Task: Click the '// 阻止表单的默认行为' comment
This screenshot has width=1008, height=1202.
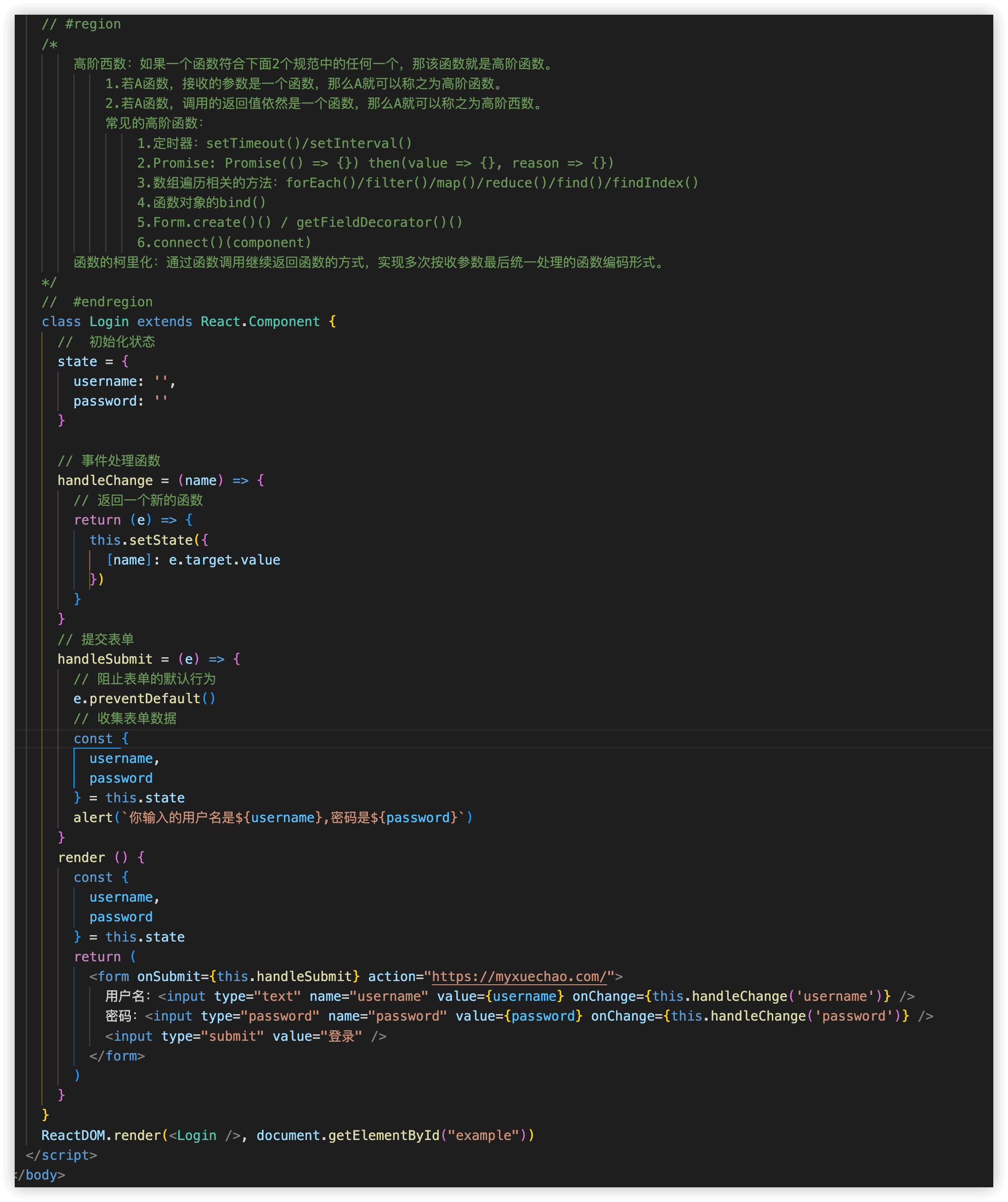Action: (144, 679)
